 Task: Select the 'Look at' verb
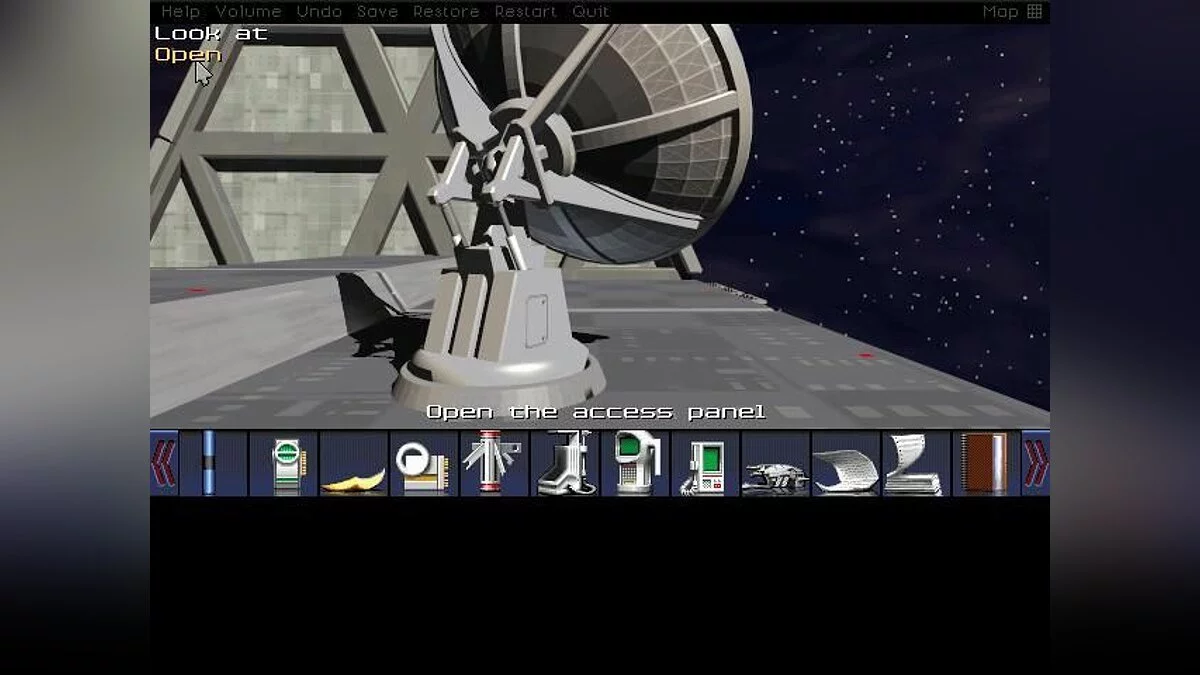pyautogui.click(x=210, y=33)
